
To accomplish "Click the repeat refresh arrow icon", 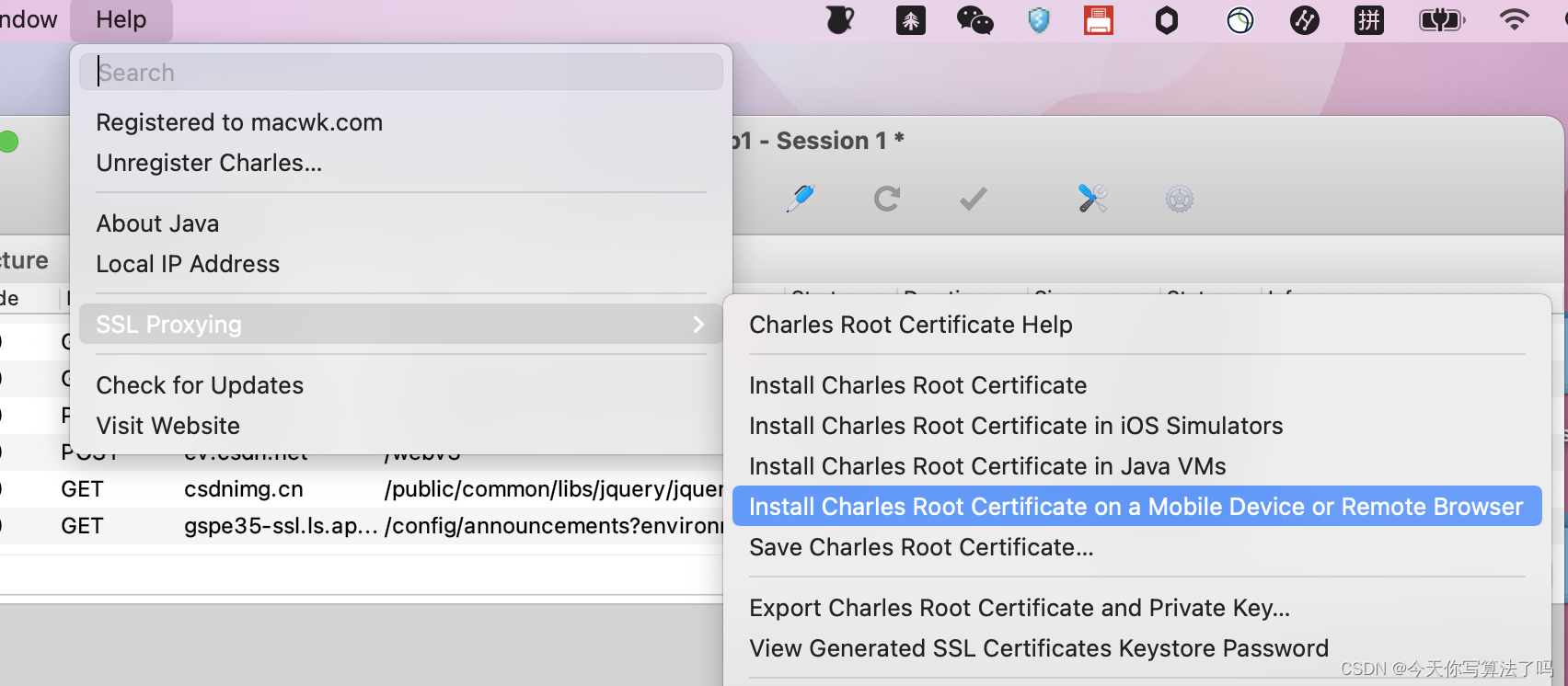I will [x=887, y=199].
